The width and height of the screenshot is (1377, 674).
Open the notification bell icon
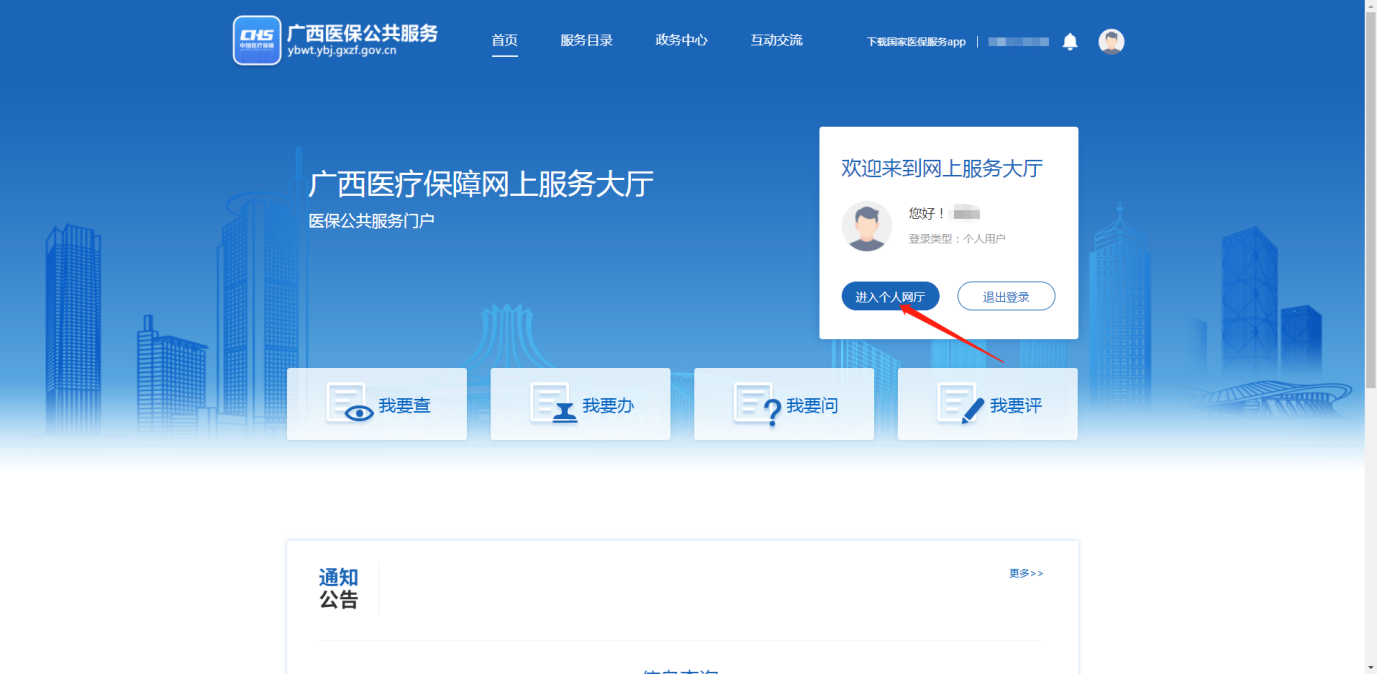tap(1070, 41)
